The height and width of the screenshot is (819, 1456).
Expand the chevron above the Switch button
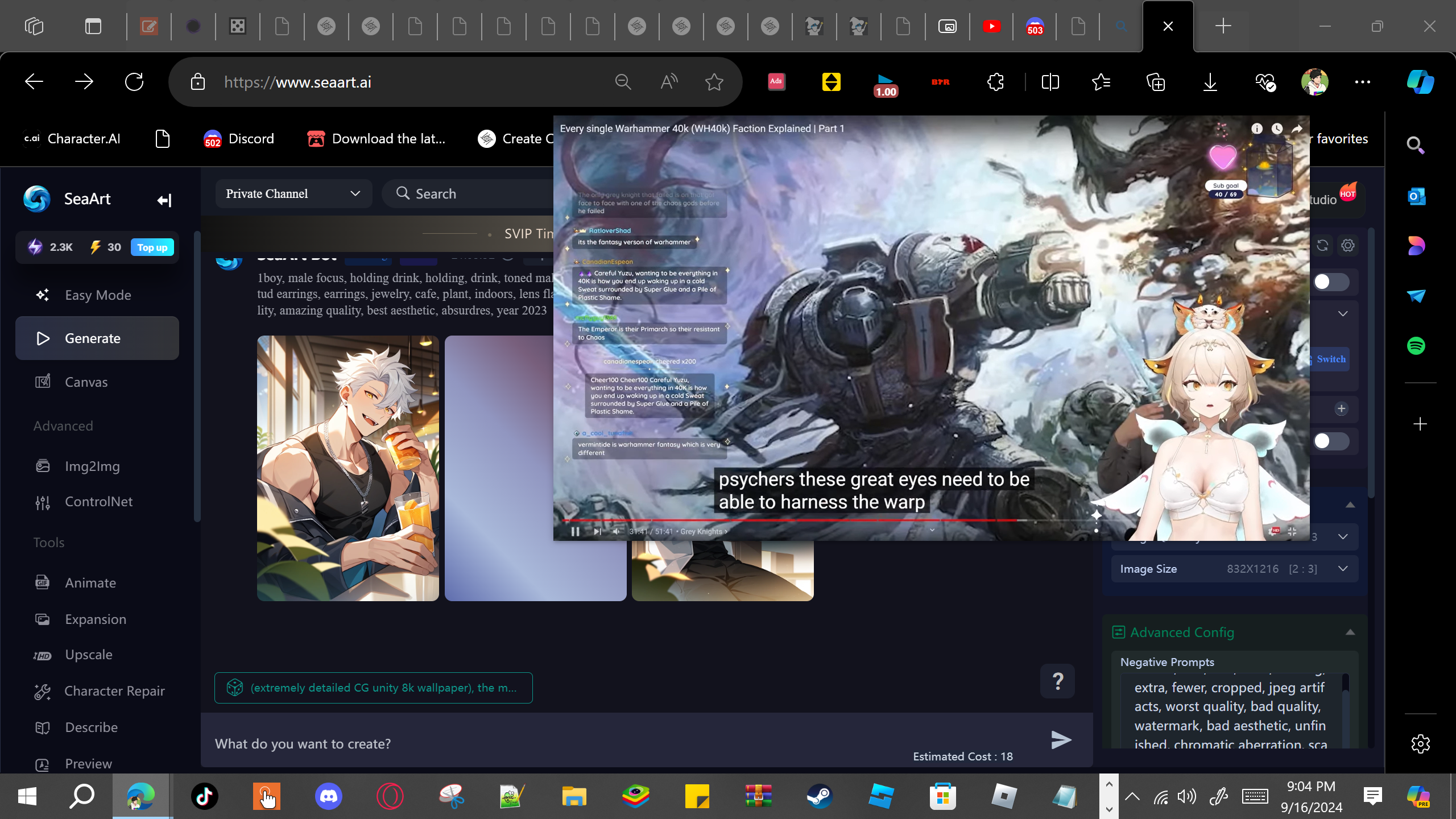pos(1343,314)
